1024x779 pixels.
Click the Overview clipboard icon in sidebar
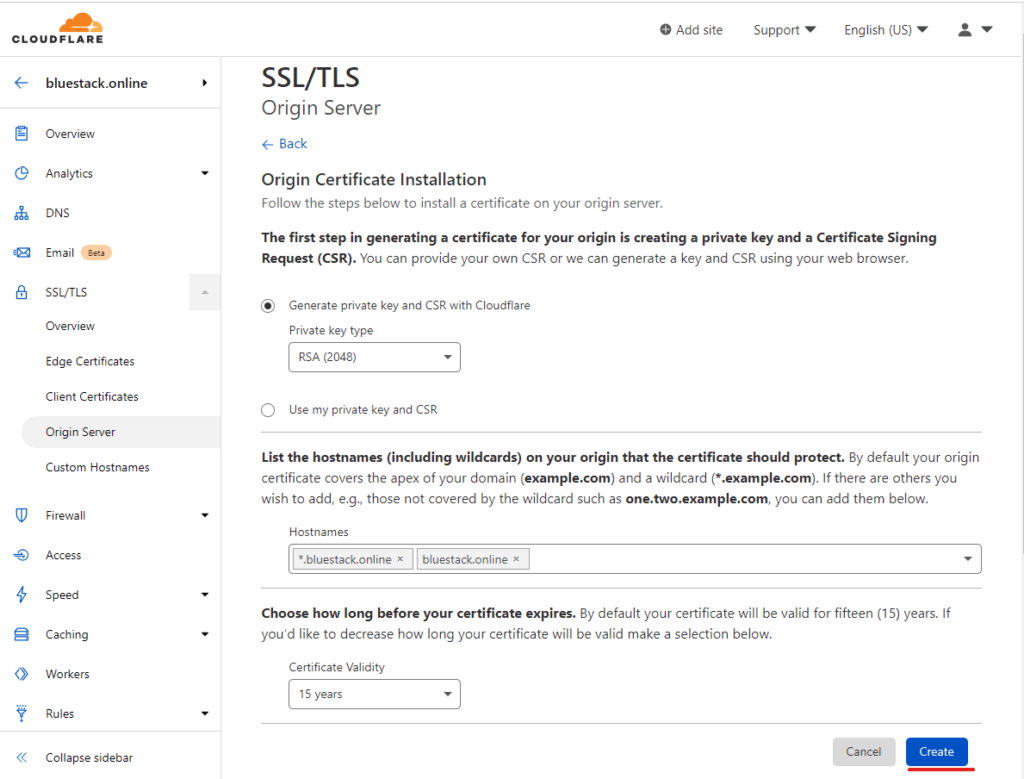(22, 133)
